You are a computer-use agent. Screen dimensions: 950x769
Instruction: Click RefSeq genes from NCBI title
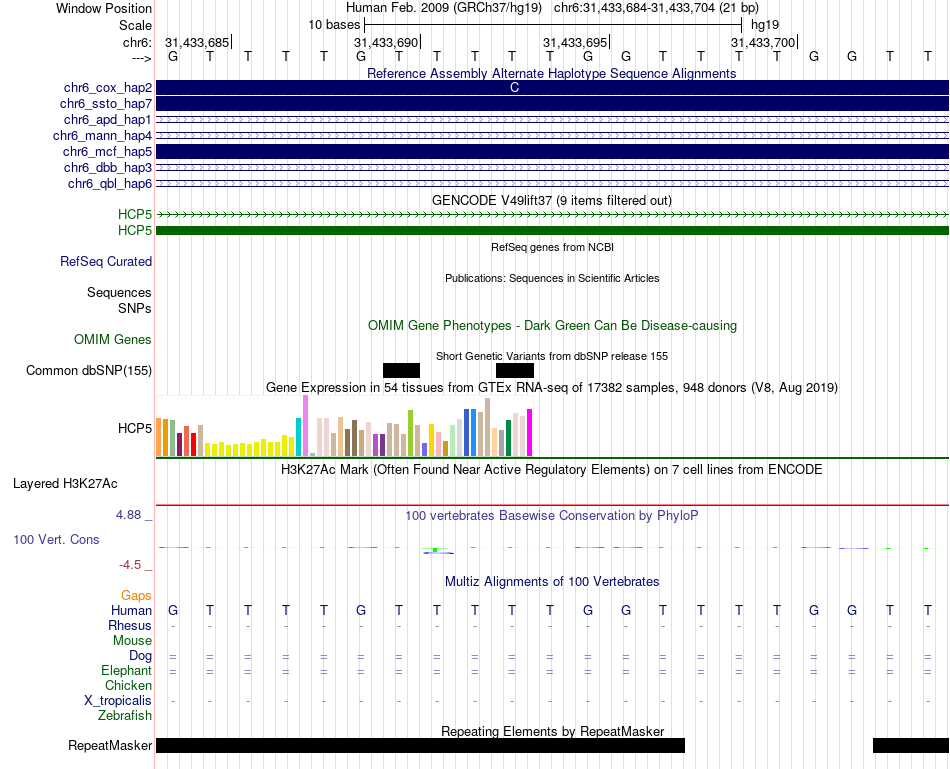point(552,247)
